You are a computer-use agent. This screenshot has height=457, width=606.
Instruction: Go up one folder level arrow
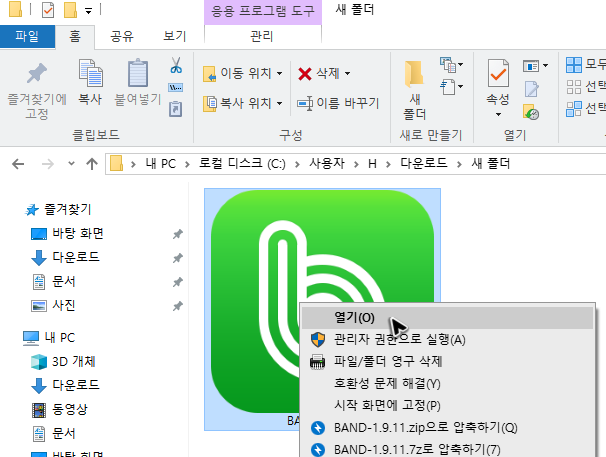[x=92, y=164]
